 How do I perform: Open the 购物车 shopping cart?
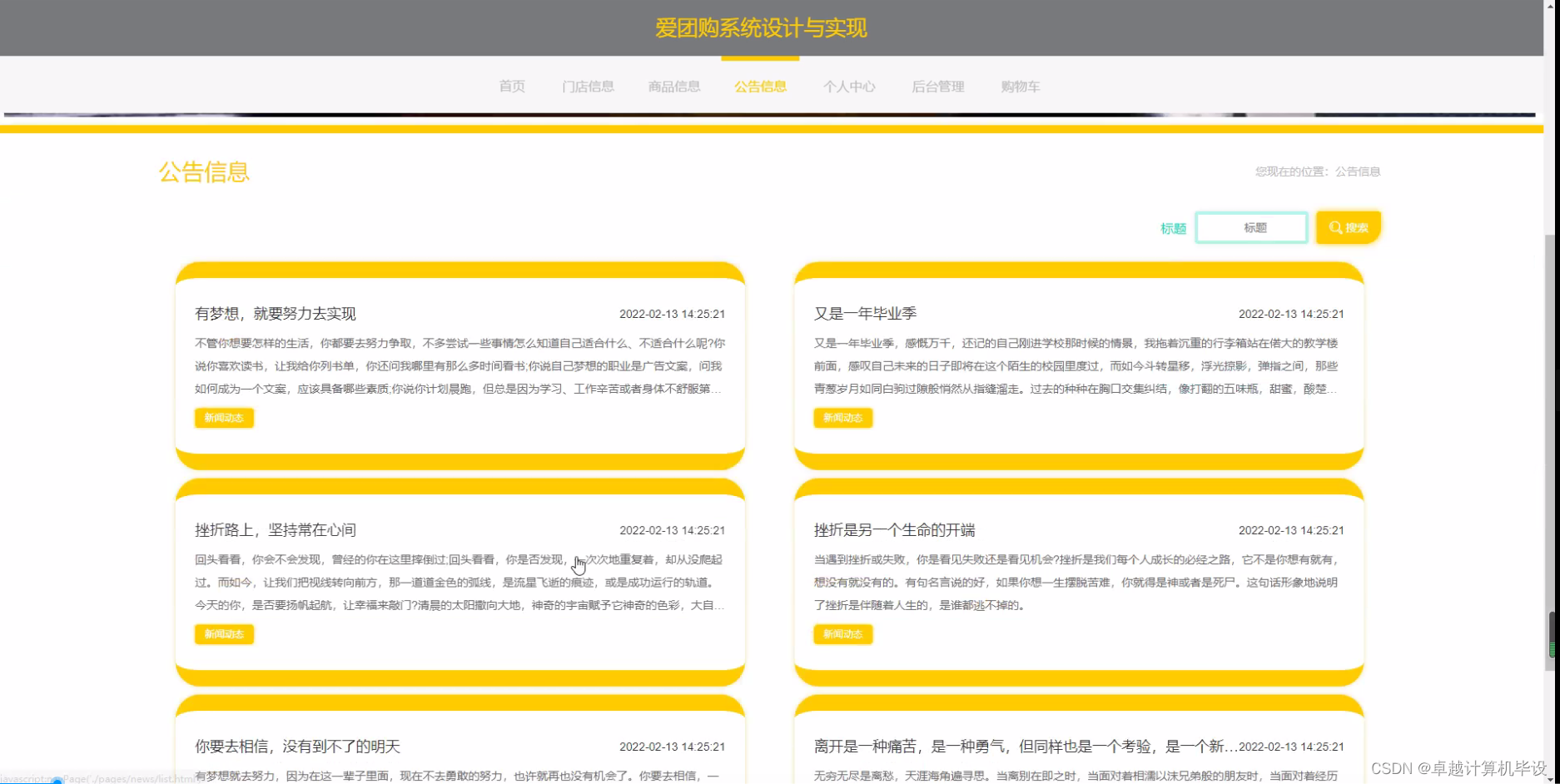1021,87
